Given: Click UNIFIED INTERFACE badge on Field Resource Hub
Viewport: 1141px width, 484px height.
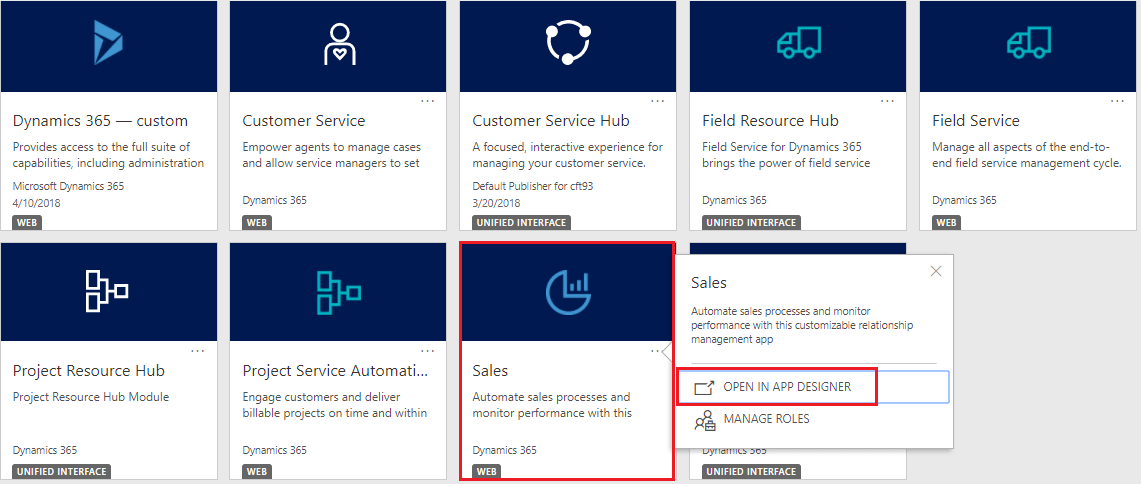Looking at the screenshot, I should pyautogui.click(x=751, y=222).
